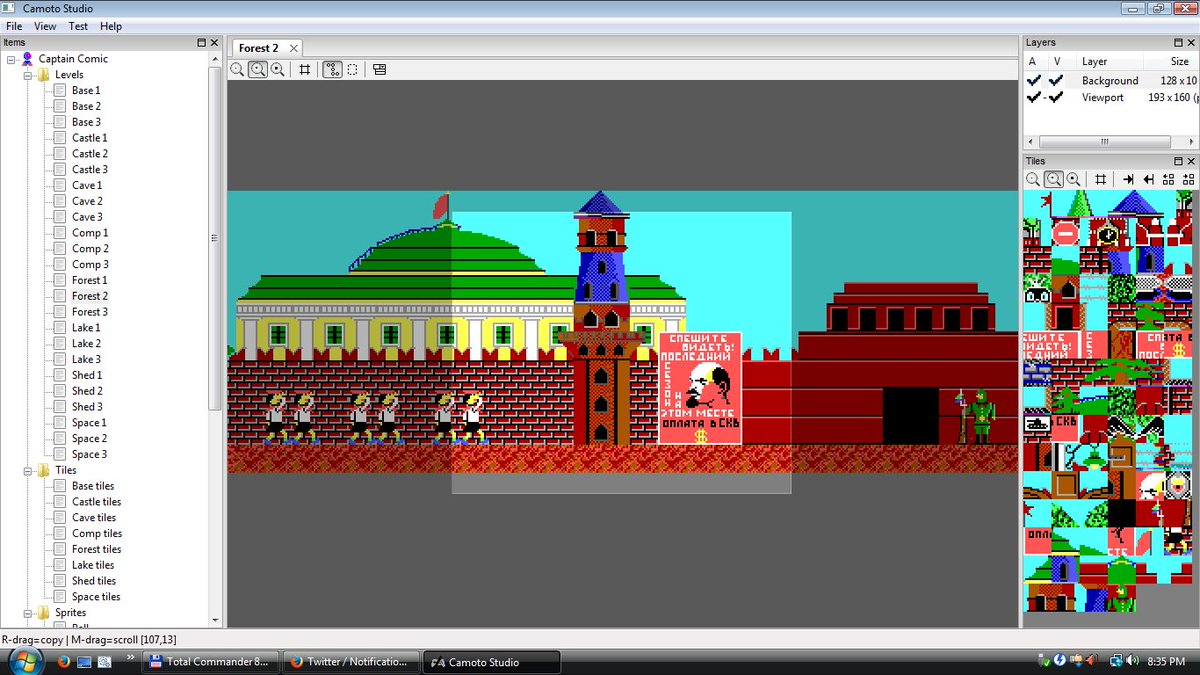Collapse the Levels folder

pos(28,75)
